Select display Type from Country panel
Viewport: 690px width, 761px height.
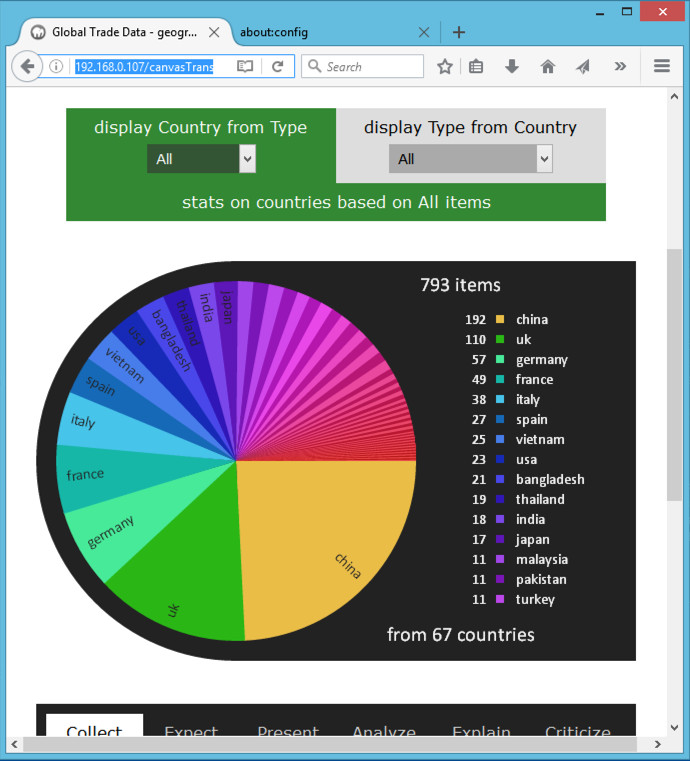tap(471, 146)
